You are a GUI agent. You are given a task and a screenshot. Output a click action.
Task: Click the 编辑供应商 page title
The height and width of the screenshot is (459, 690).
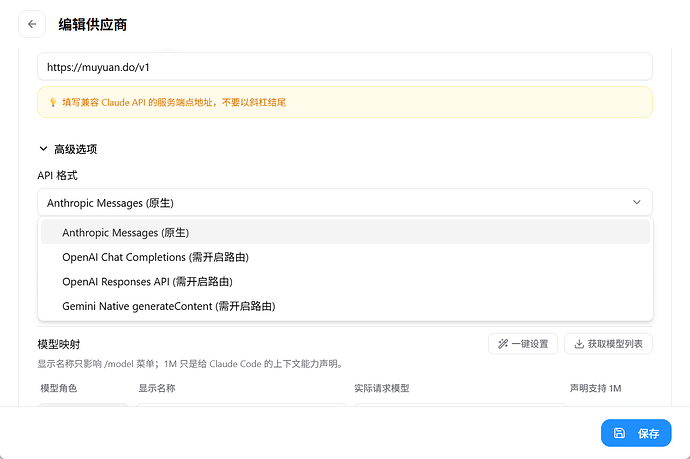pos(92,25)
